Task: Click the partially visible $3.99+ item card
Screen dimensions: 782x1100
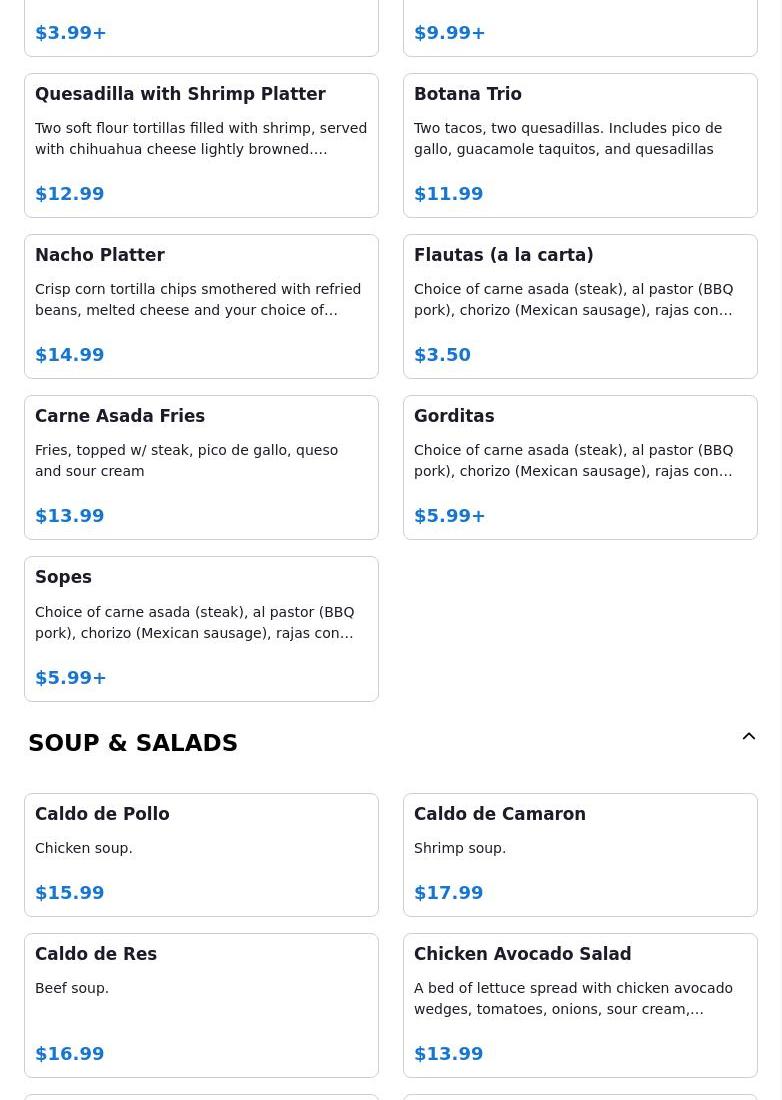Action: (201, 28)
